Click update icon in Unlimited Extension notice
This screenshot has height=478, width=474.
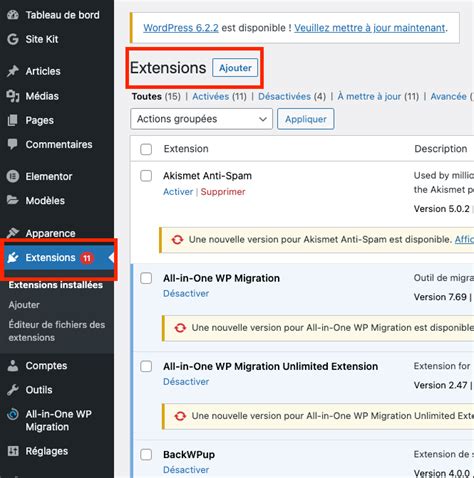point(180,416)
